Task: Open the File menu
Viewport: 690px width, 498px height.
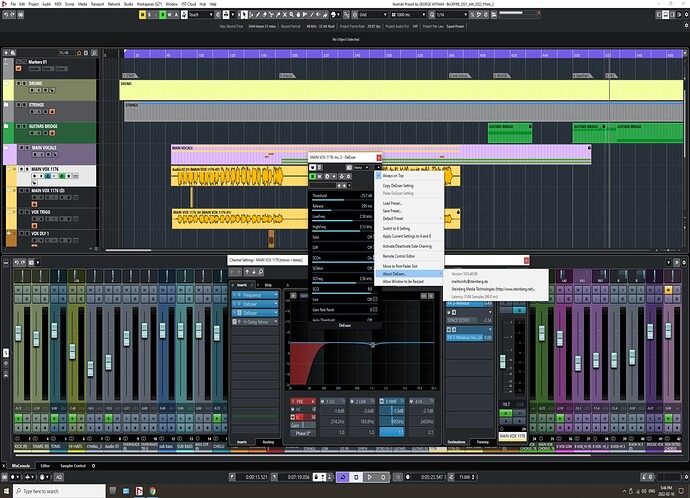Action: [x=13, y=4]
